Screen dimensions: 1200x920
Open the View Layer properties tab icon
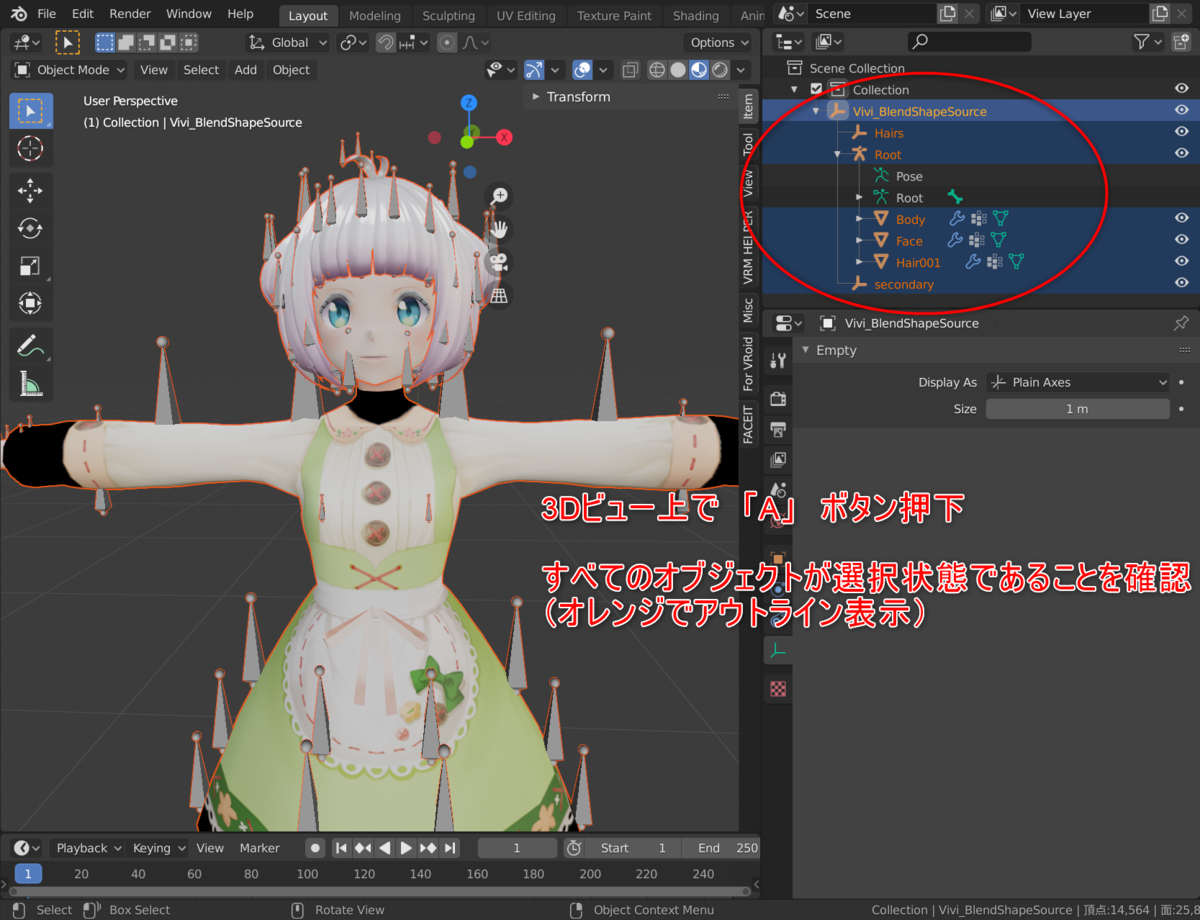coord(778,460)
